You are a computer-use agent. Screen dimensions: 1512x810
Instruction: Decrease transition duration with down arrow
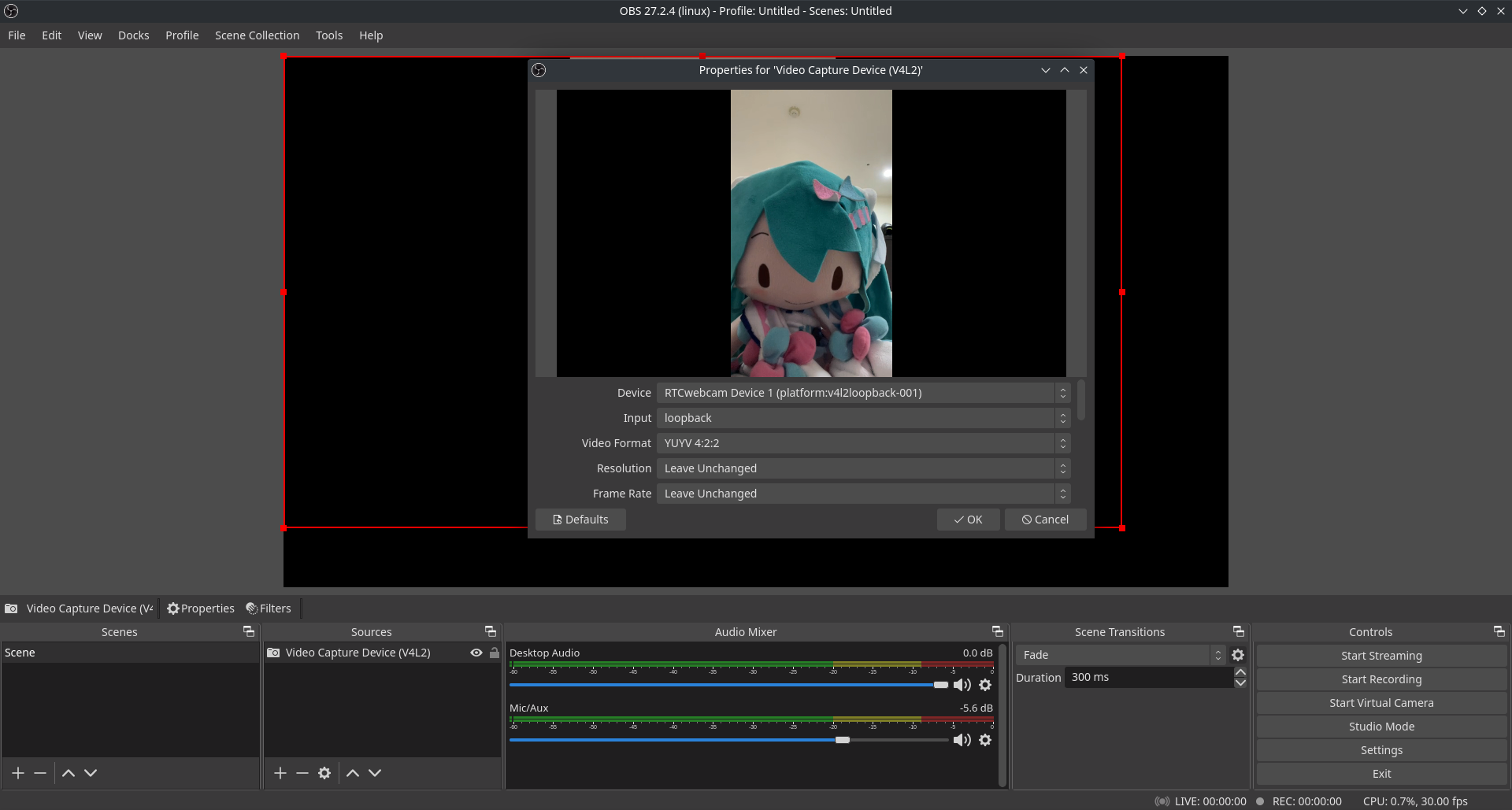[x=1240, y=682]
